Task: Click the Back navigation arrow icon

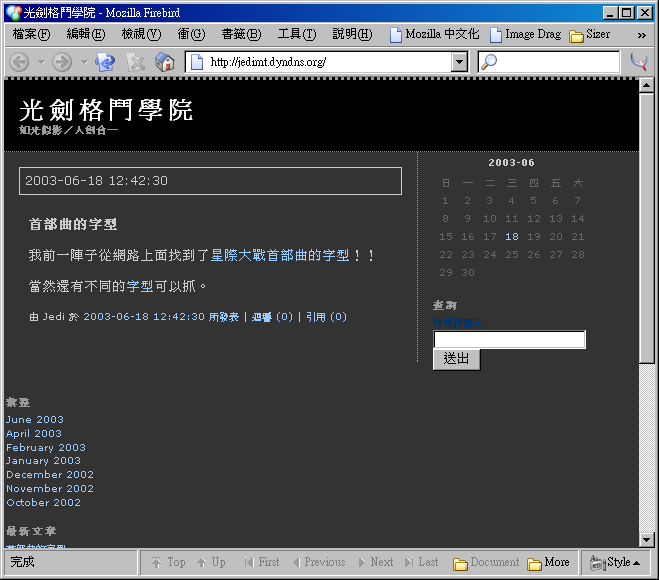Action: (x=19, y=62)
